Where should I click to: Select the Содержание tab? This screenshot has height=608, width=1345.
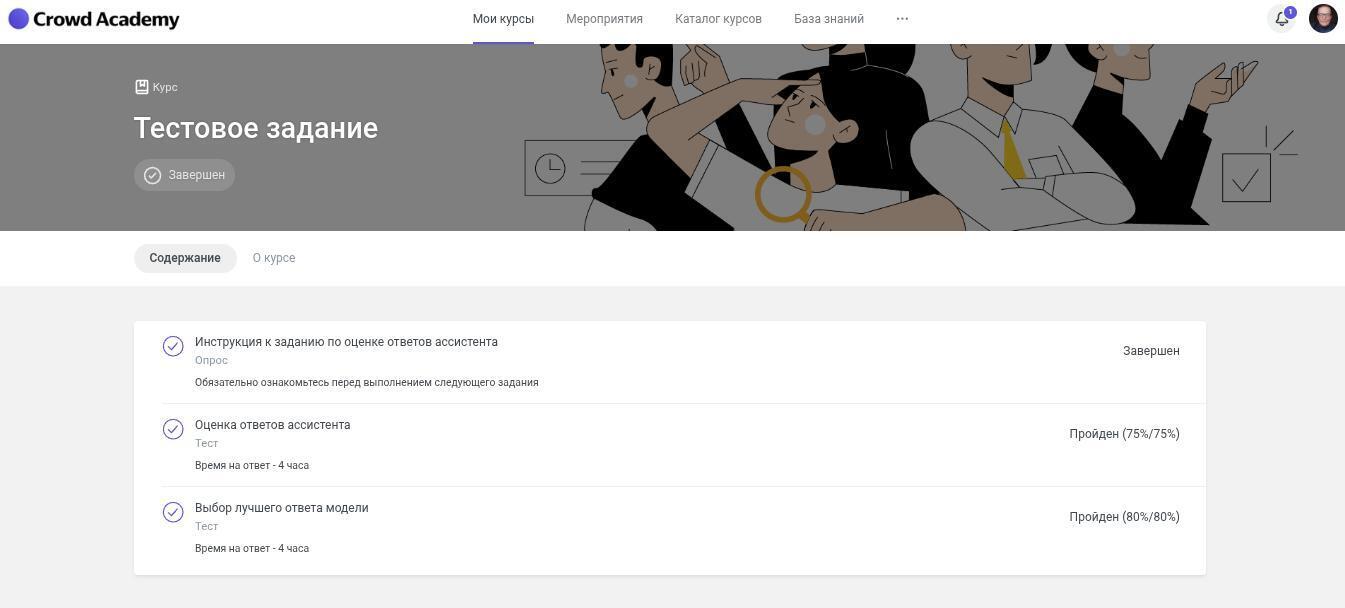(185, 258)
